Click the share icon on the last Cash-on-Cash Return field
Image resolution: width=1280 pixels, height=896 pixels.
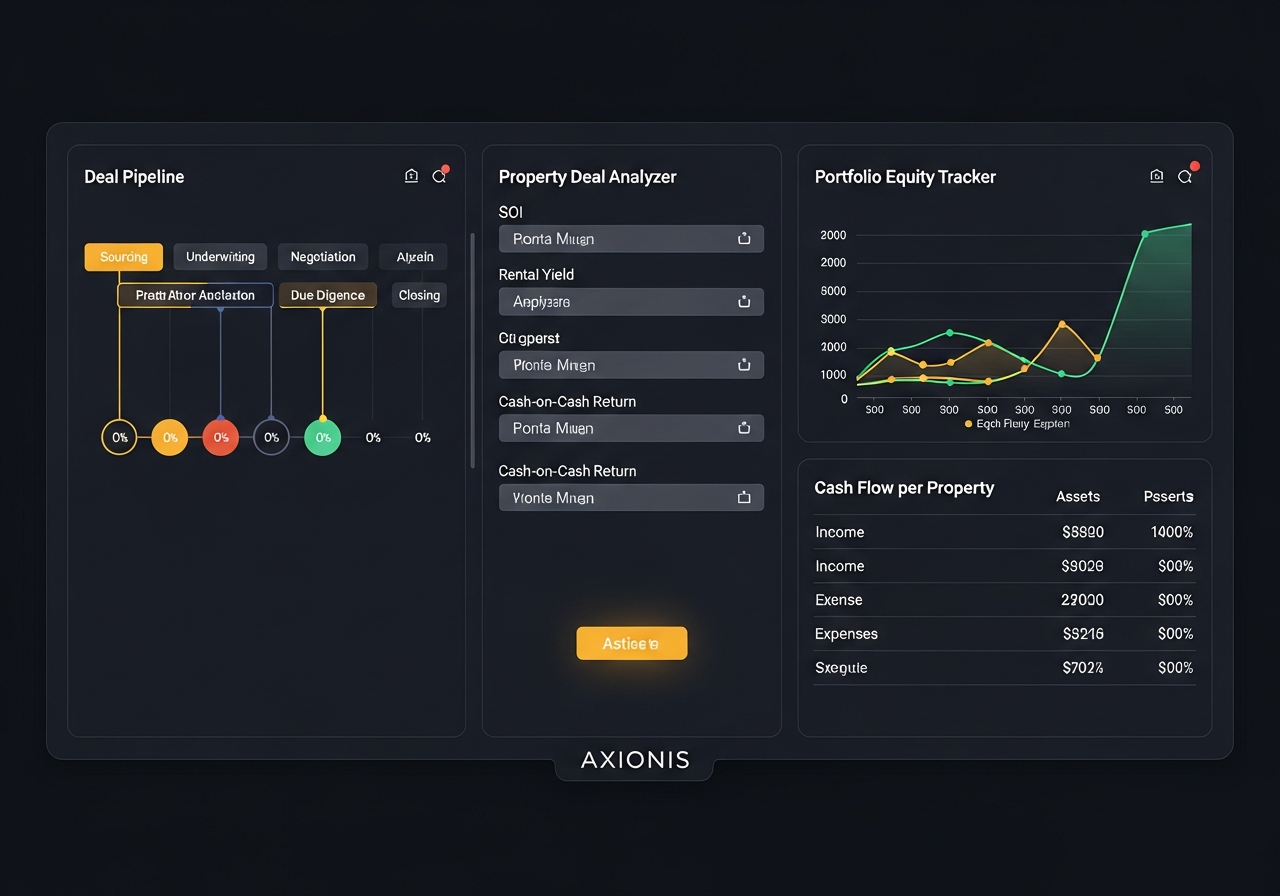(744, 497)
